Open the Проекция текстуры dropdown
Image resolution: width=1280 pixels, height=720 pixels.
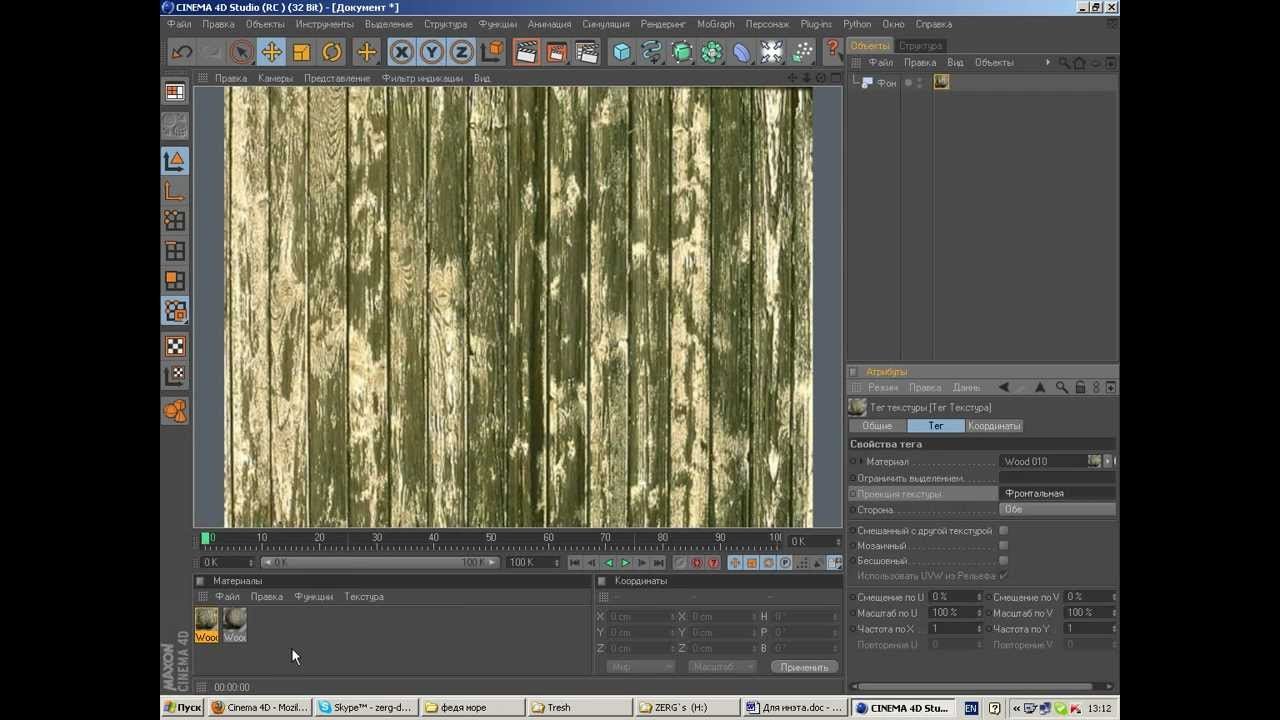[x=1057, y=494]
